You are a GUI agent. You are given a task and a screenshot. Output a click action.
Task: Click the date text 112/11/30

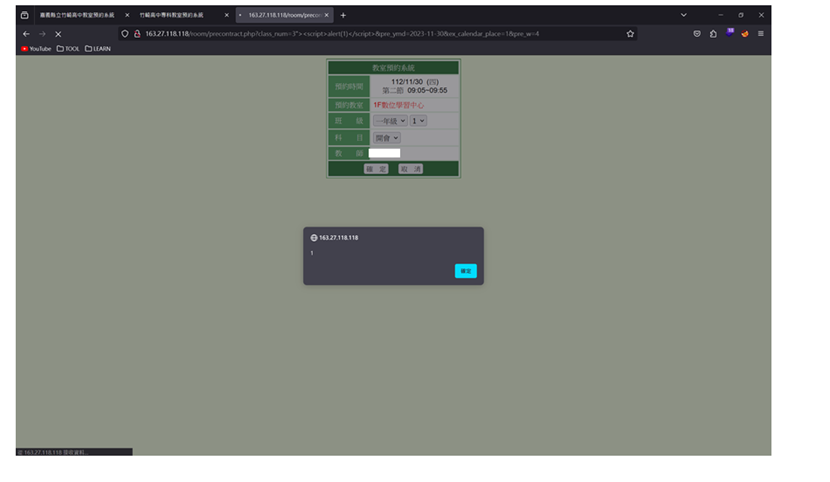(407, 82)
